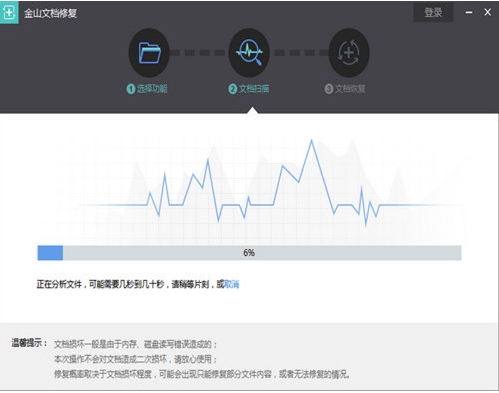The image size is (499, 393).
Task: Click the magnifier pulse icon for 文档扫描
Action: (x=249, y=53)
